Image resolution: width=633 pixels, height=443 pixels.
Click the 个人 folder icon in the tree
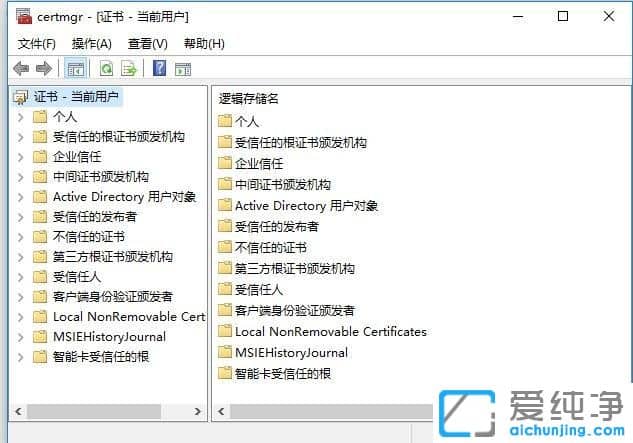coord(40,117)
